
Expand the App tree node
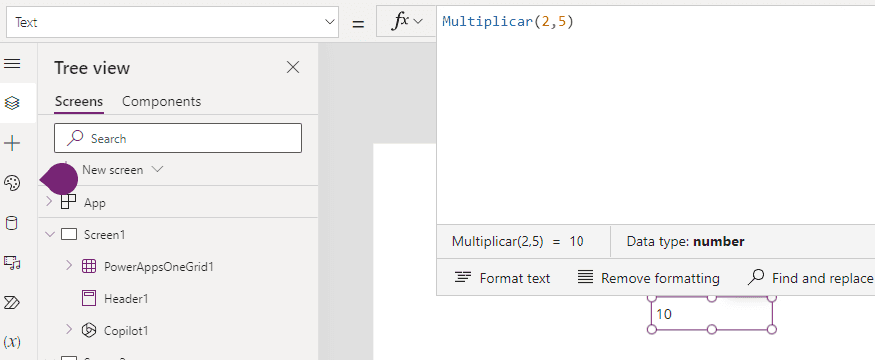pos(49,202)
